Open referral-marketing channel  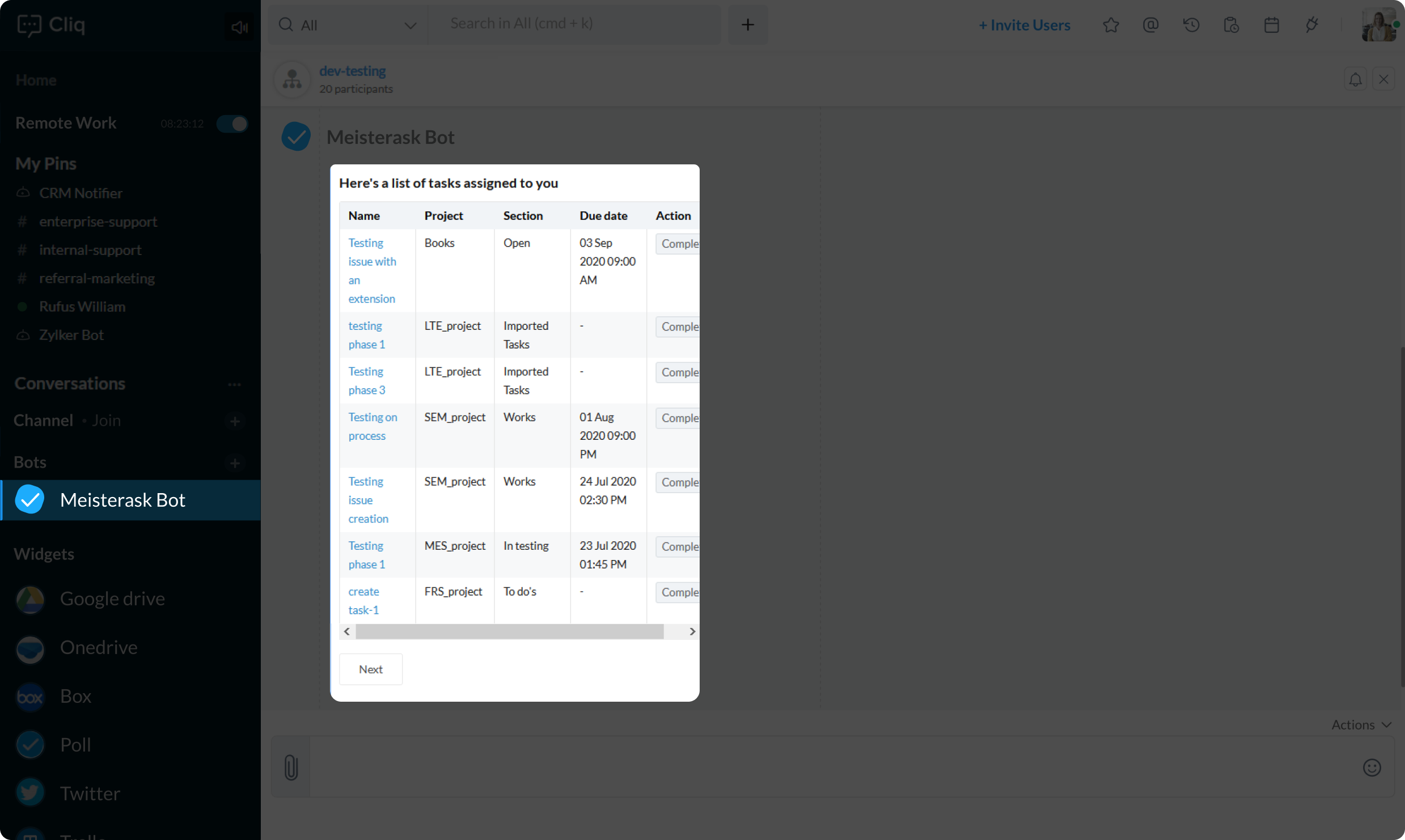97,278
